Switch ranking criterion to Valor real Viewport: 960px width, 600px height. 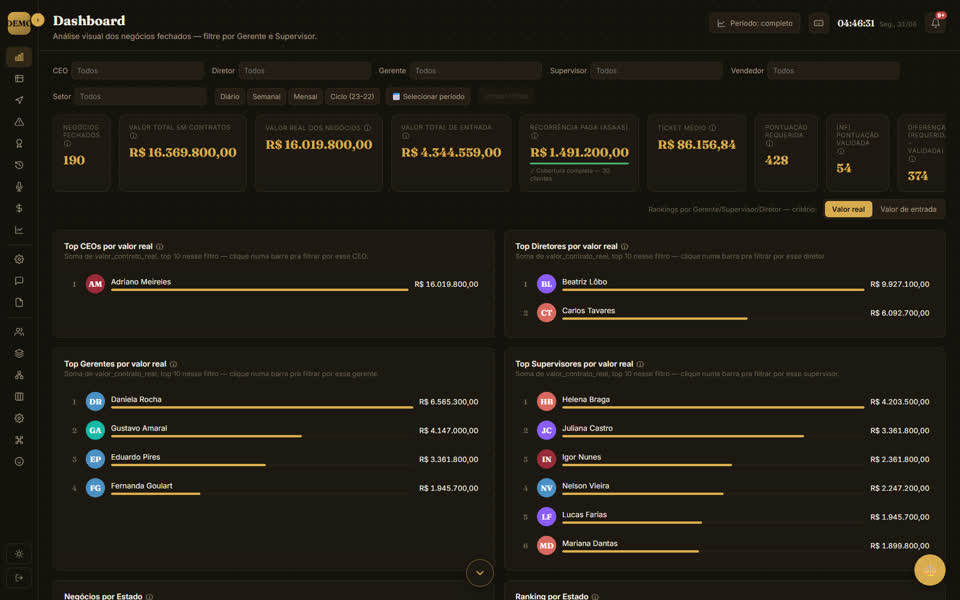tap(848, 209)
